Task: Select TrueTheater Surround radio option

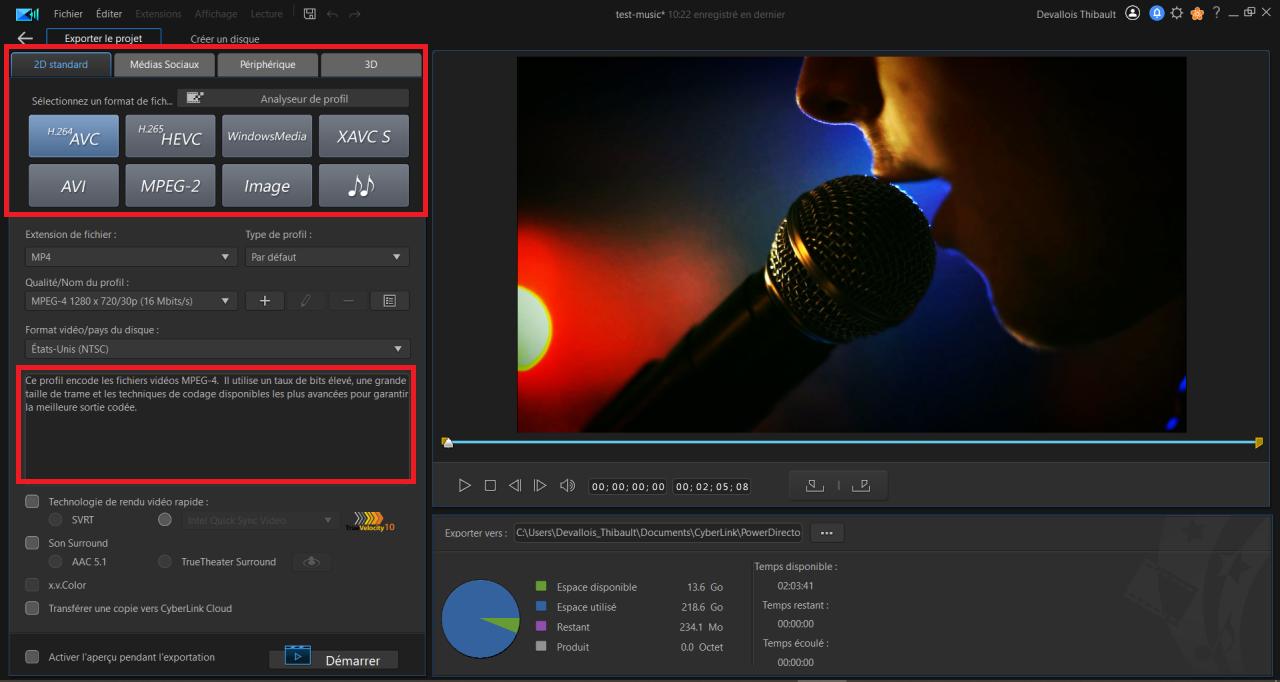Action: pos(165,561)
